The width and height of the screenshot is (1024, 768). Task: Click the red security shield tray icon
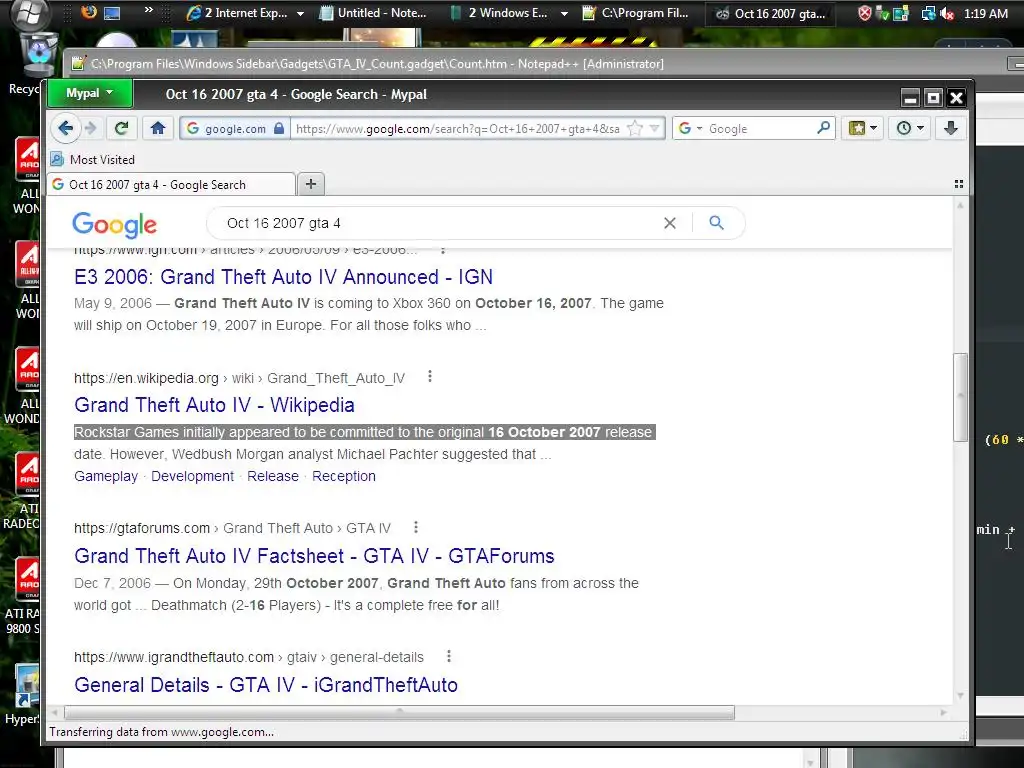(x=864, y=13)
